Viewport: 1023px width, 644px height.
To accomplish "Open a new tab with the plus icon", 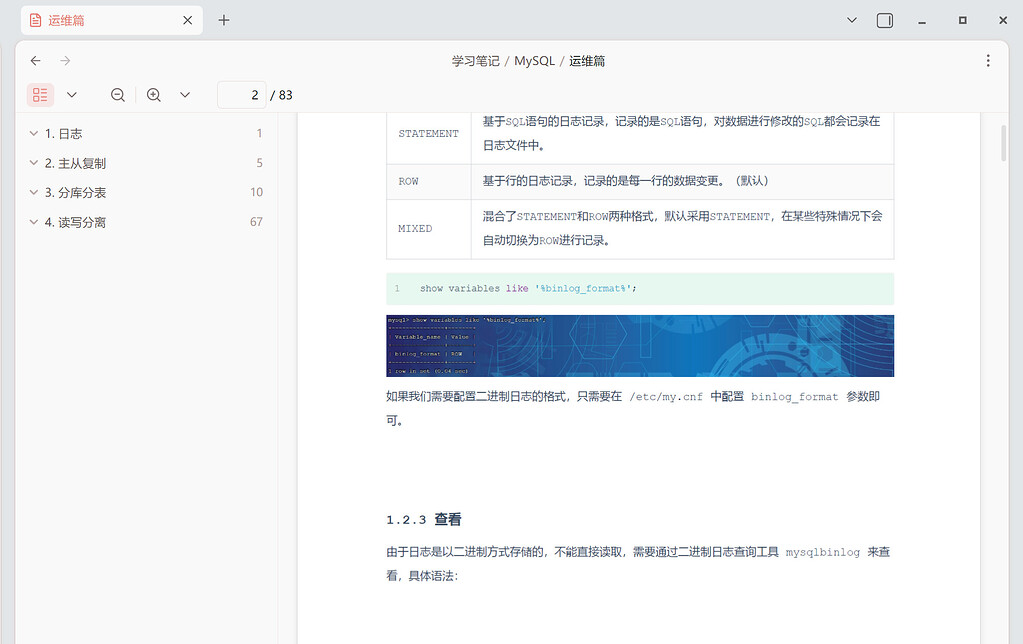I will pos(223,19).
